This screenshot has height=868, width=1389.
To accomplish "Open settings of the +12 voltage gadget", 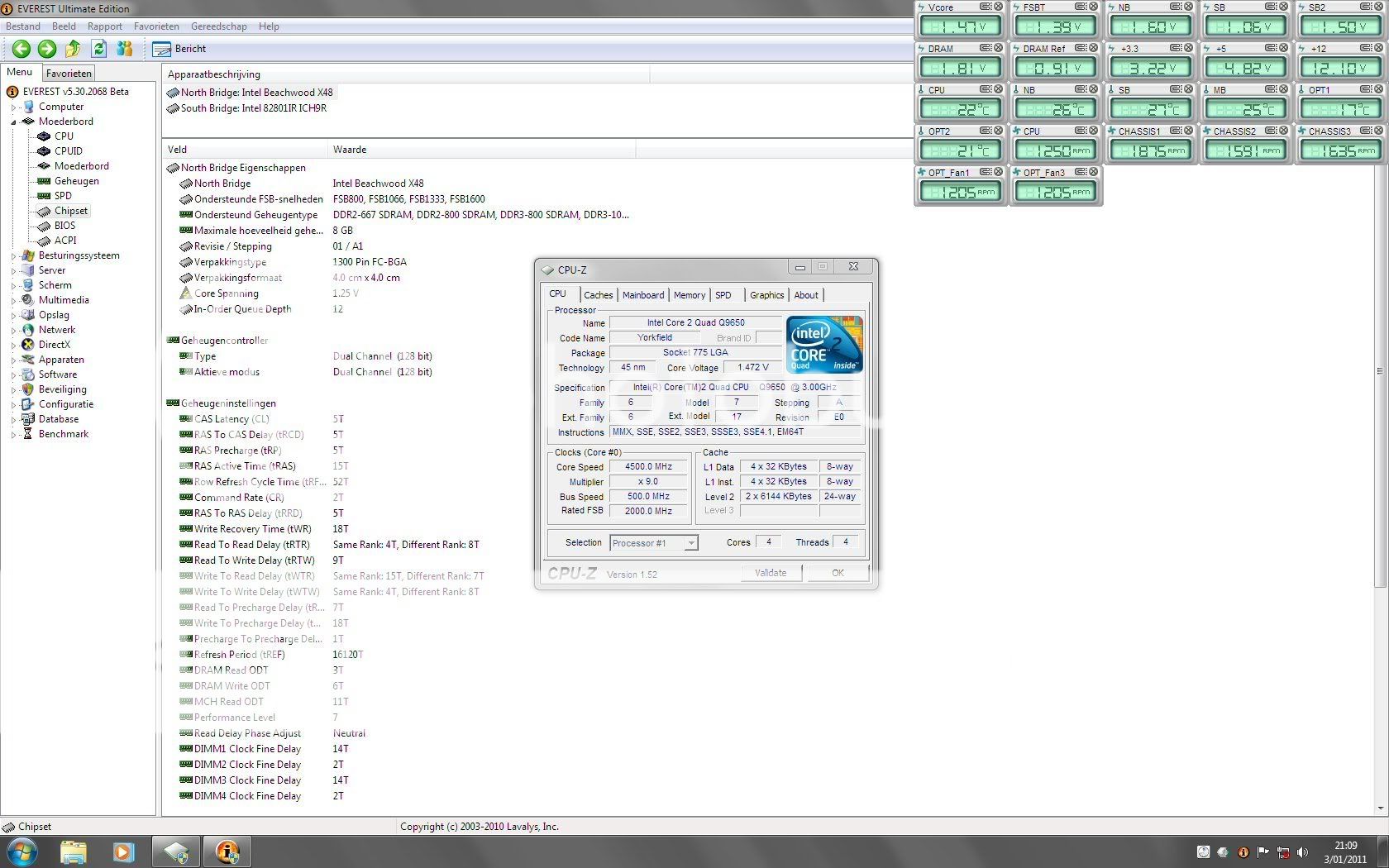I will click(1366, 48).
